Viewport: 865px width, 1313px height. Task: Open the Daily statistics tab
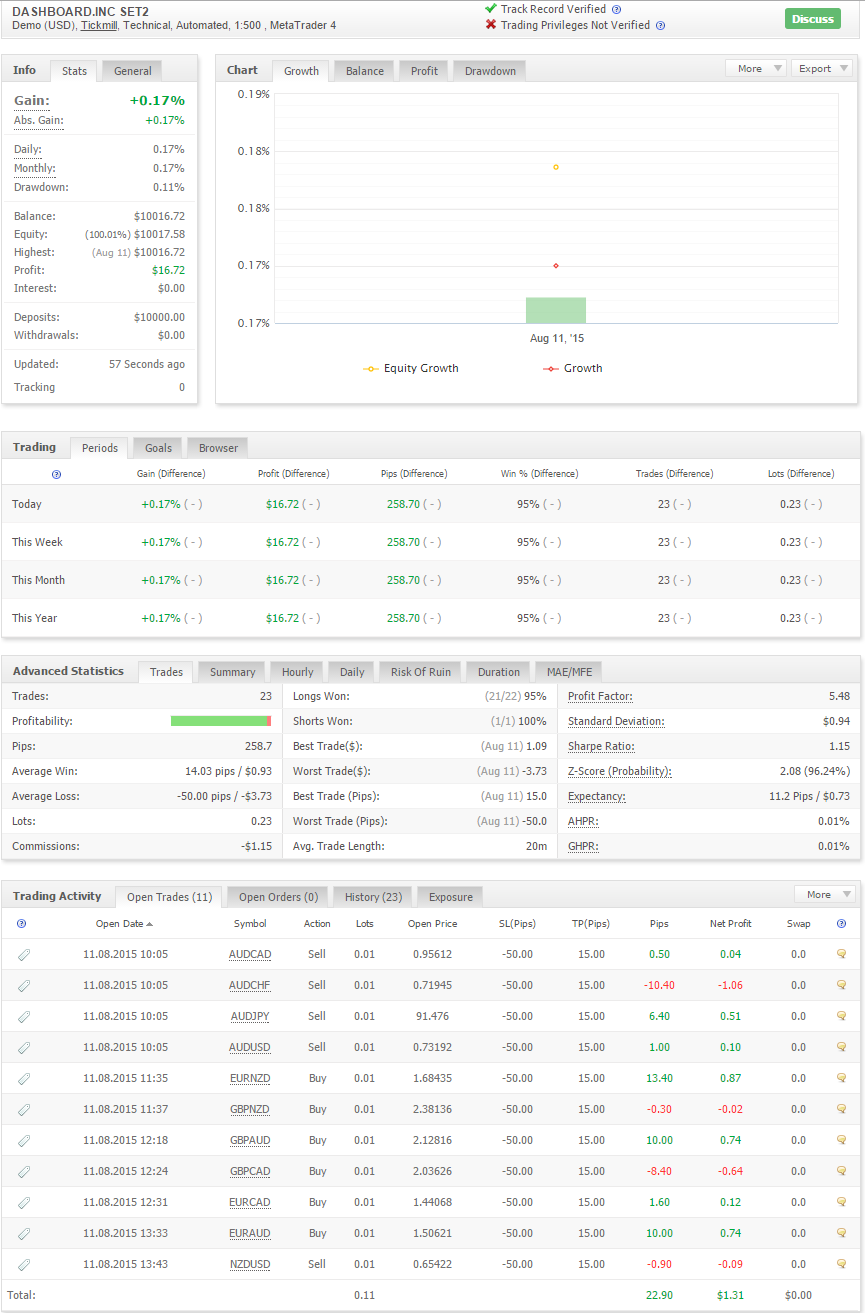[x=352, y=672]
